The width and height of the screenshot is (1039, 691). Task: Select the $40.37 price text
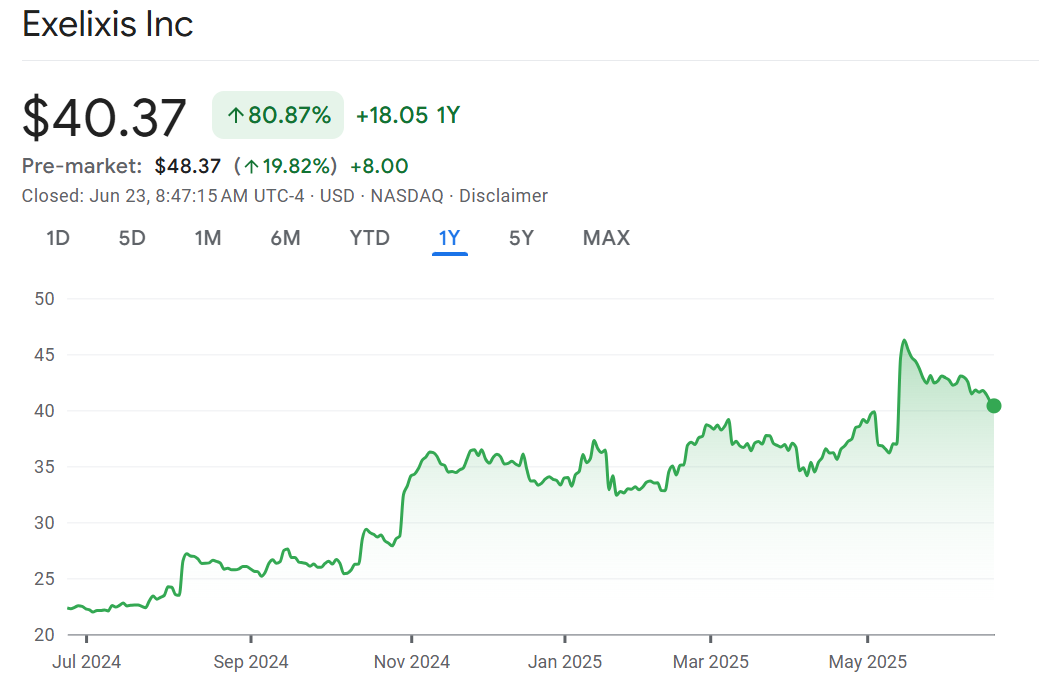click(104, 118)
